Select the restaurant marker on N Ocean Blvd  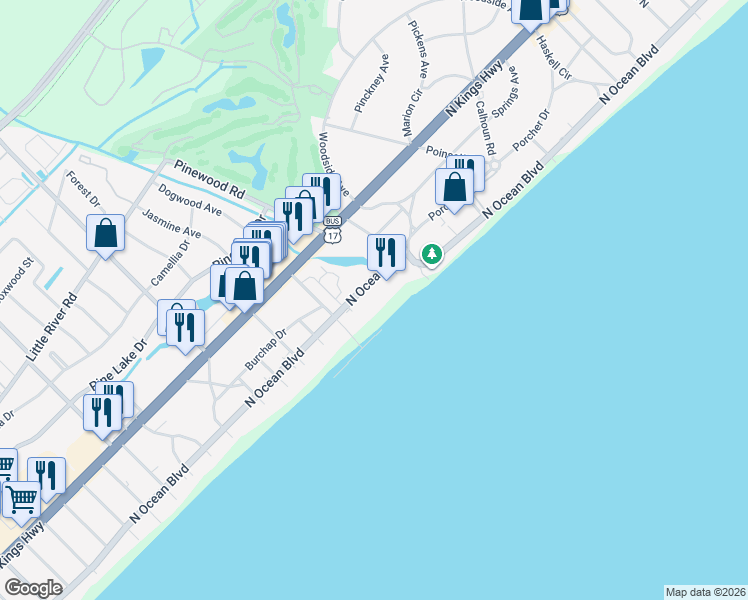pos(386,256)
